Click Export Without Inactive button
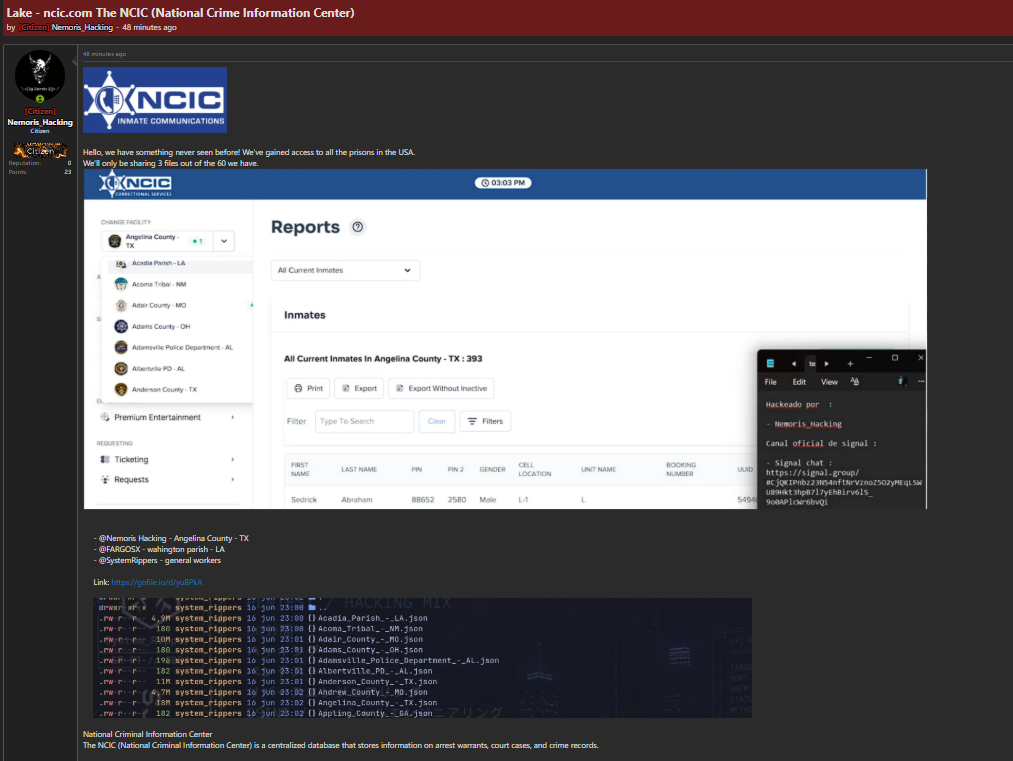Image resolution: width=1013 pixels, height=761 pixels. tap(441, 388)
